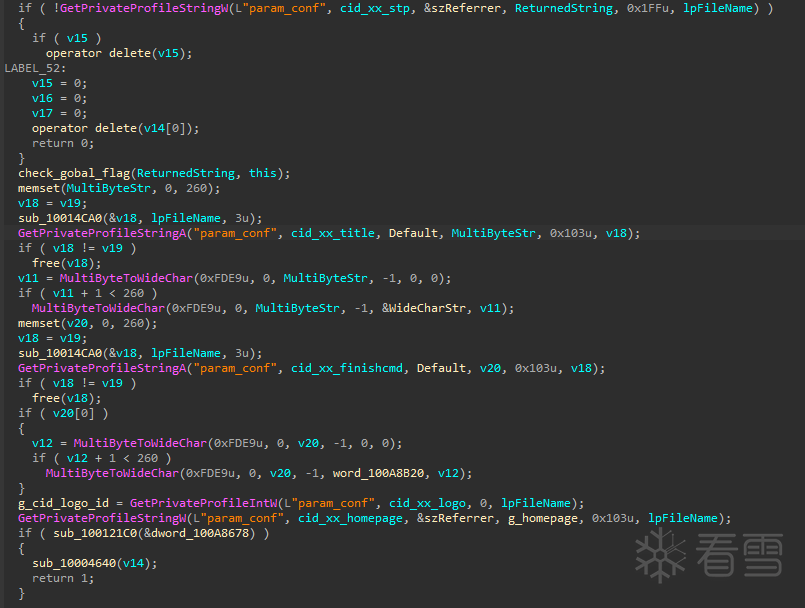Click the dword_100A8678 reference

[x=200, y=533]
